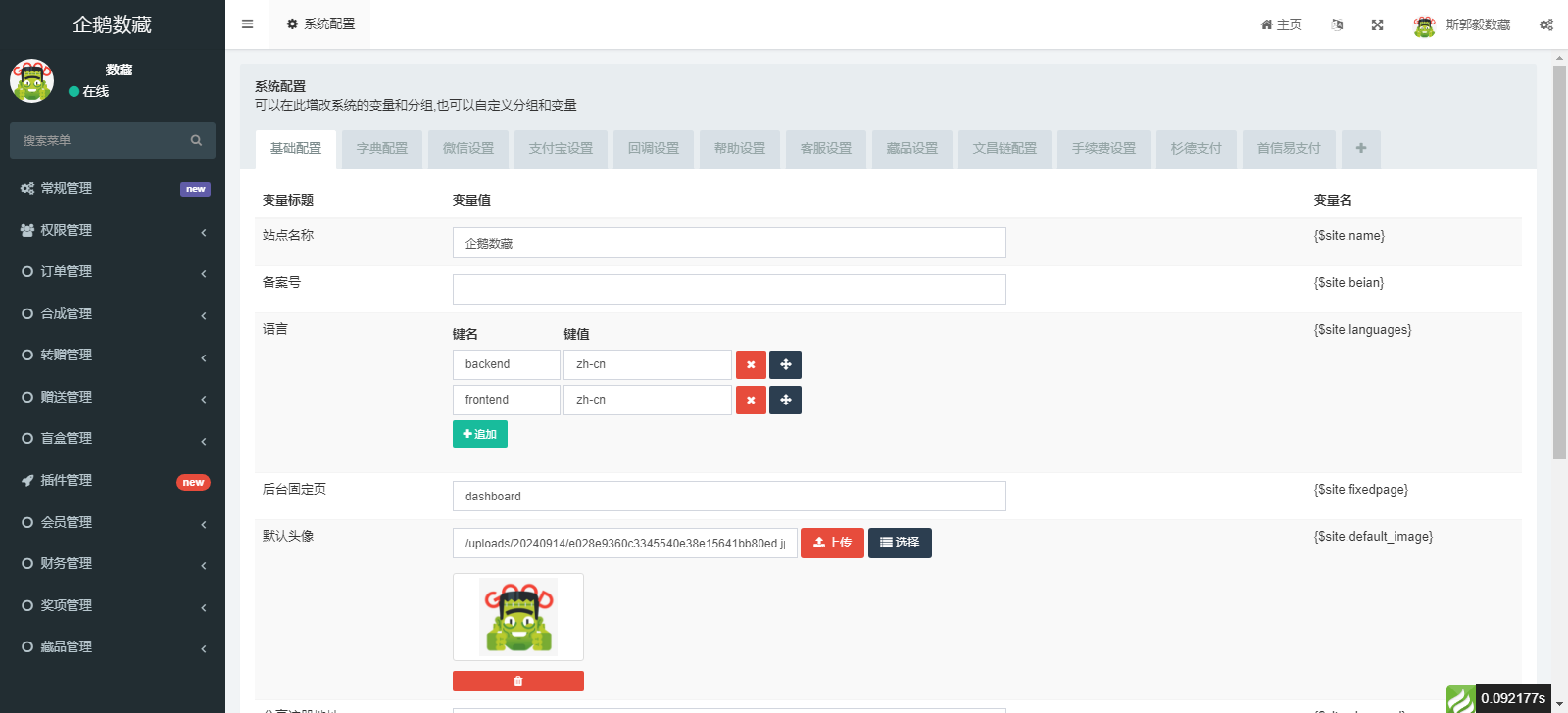Expand the 合成管理 sidebar menu
This screenshot has width=1568, height=713.
click(x=113, y=313)
